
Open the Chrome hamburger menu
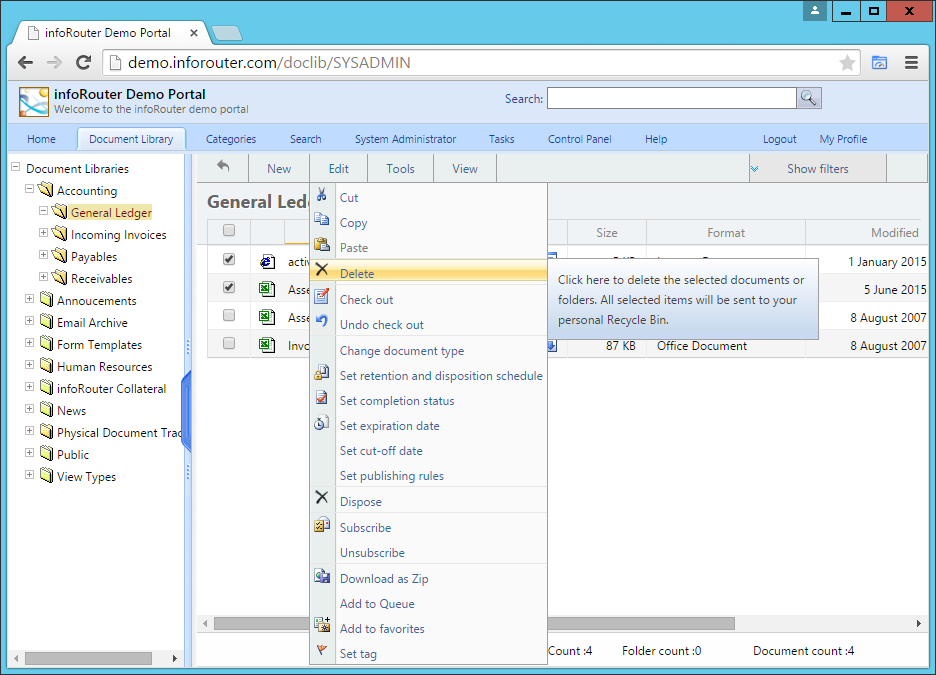click(911, 63)
